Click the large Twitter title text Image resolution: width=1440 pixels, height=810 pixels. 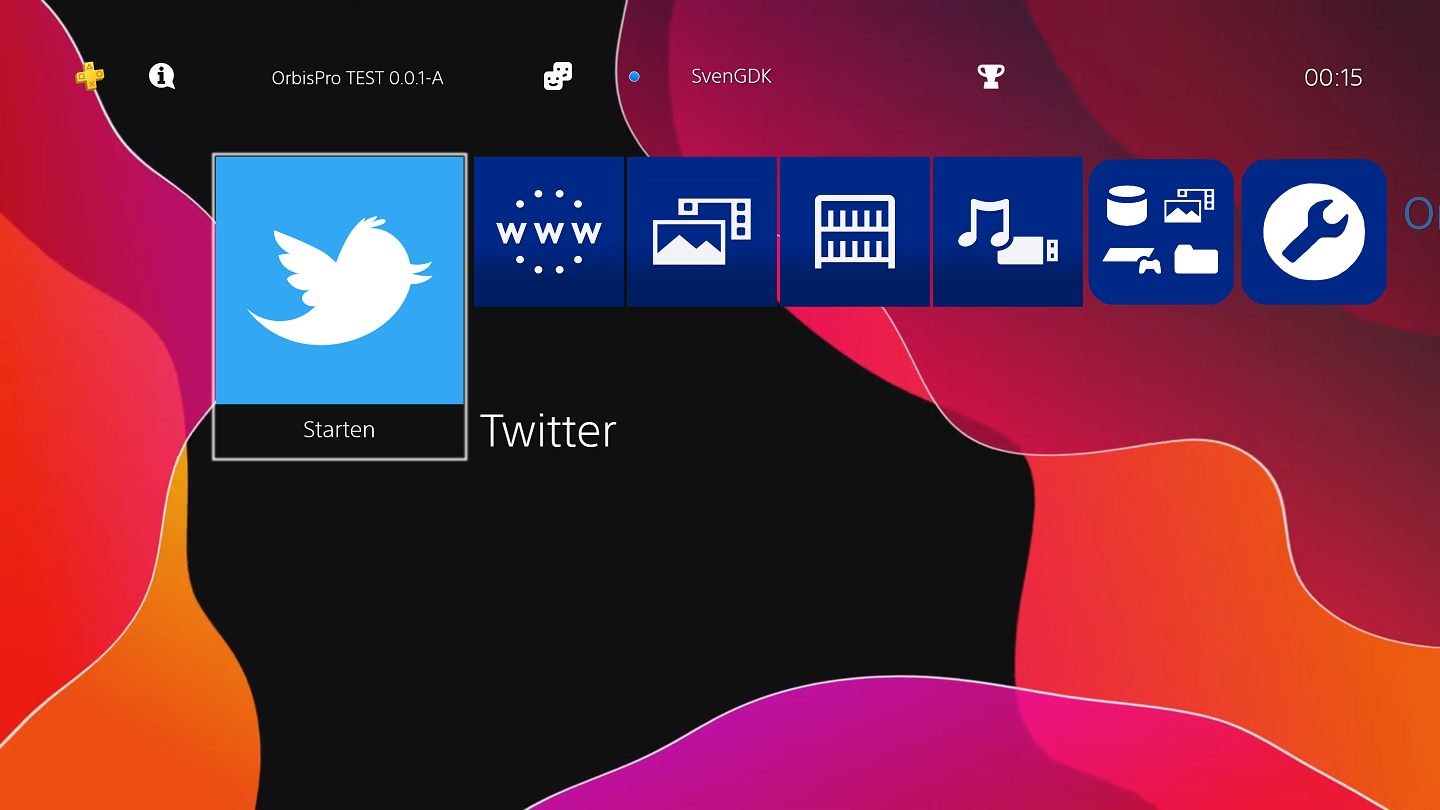click(x=548, y=431)
